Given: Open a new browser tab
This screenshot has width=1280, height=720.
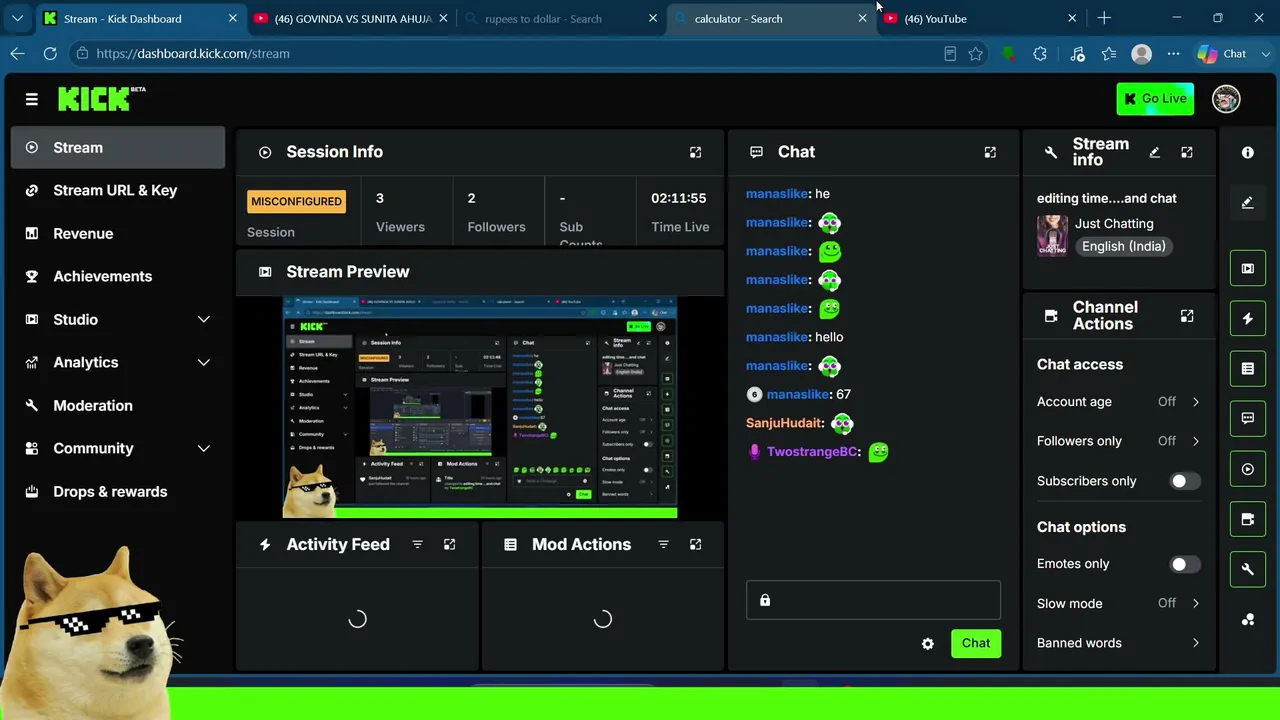Looking at the screenshot, I should click(x=1104, y=18).
